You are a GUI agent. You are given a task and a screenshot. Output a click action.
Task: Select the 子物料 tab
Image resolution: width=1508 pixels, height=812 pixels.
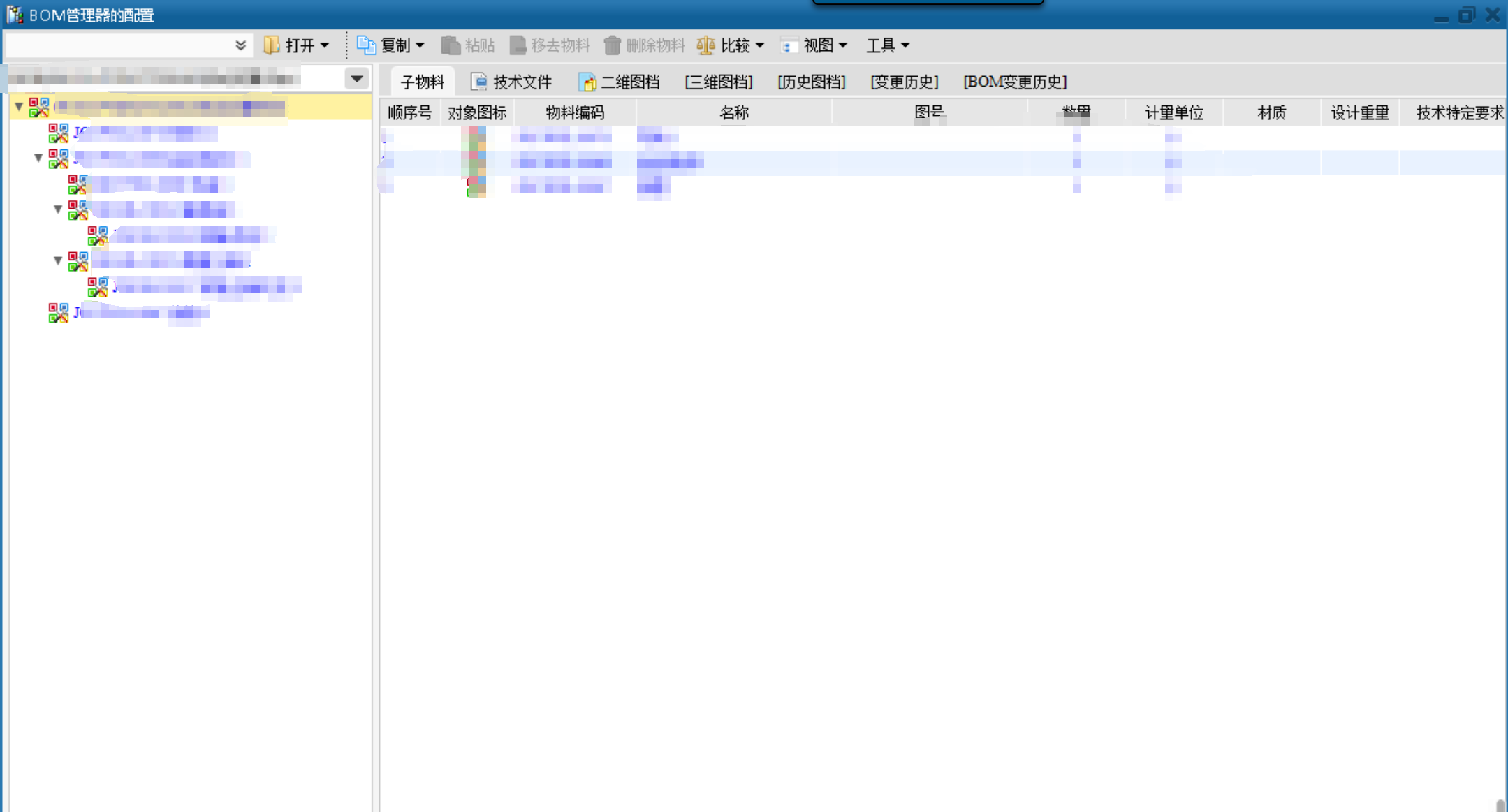coord(422,82)
